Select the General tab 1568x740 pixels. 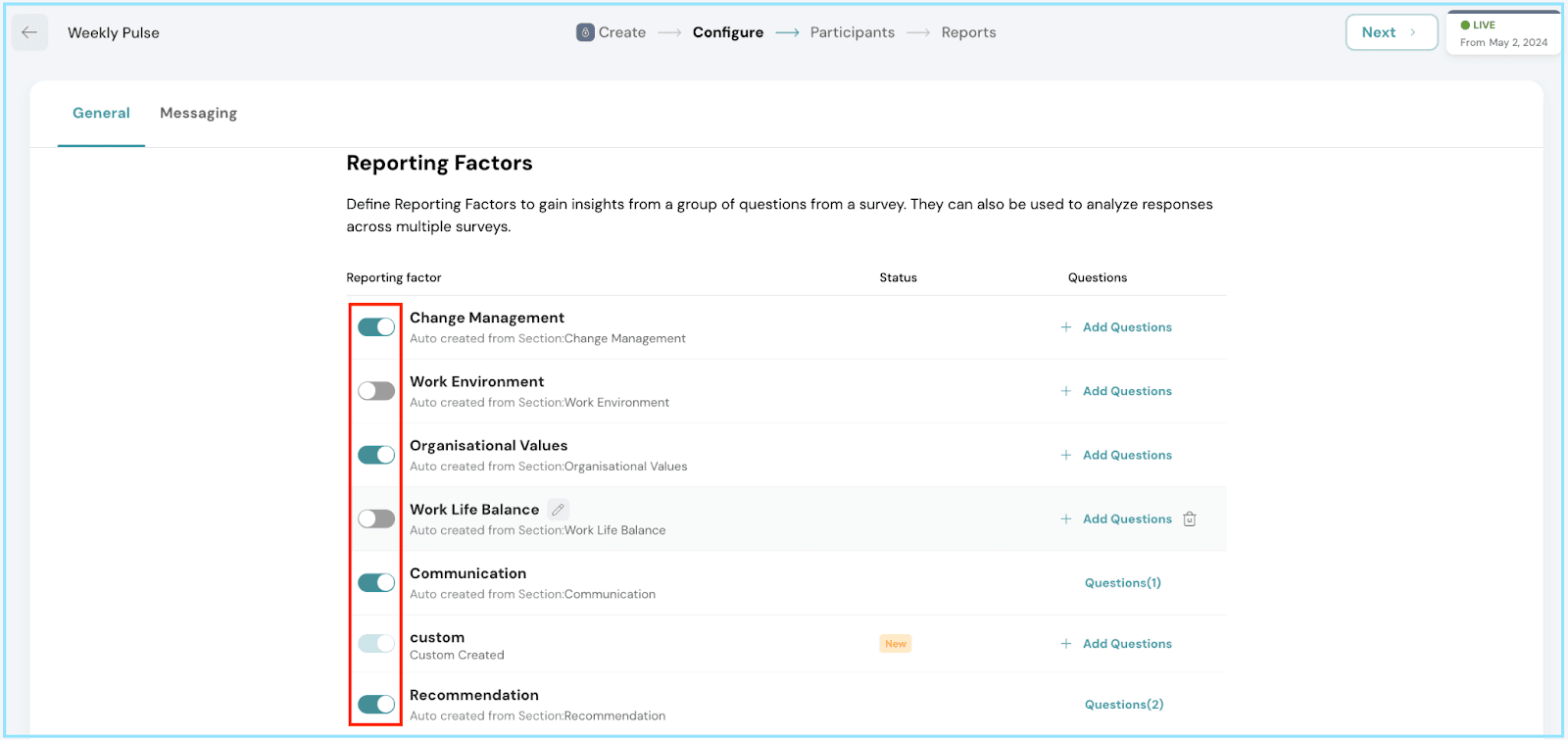(x=101, y=114)
